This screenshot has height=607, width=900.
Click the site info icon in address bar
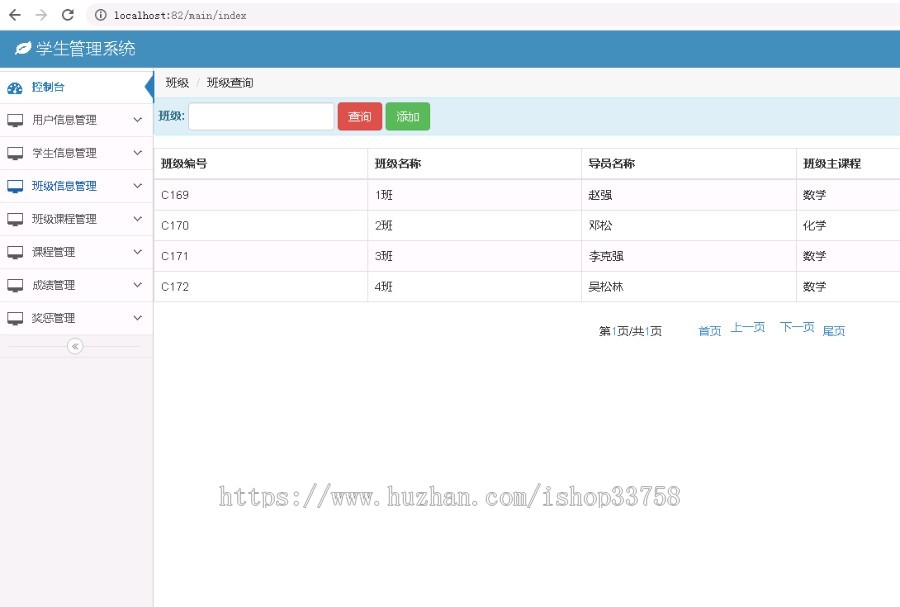pyautogui.click(x=100, y=15)
